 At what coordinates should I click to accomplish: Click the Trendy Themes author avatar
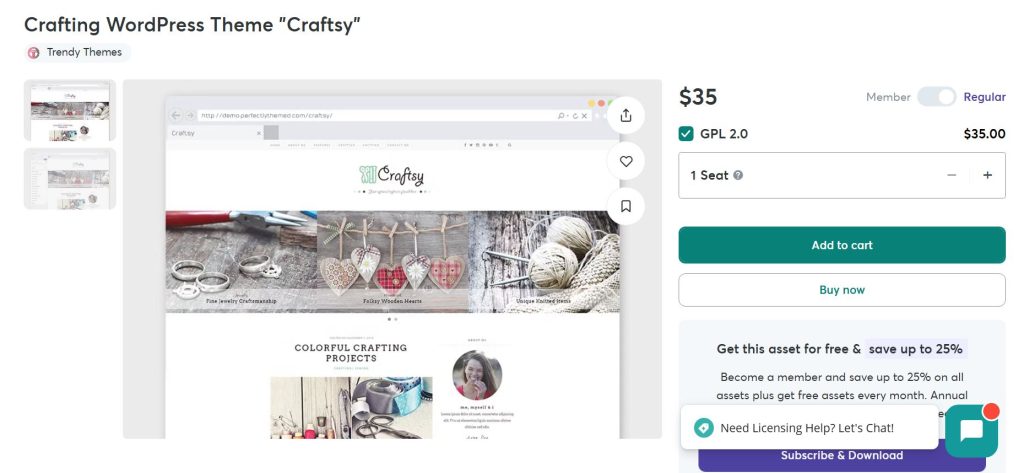point(33,52)
